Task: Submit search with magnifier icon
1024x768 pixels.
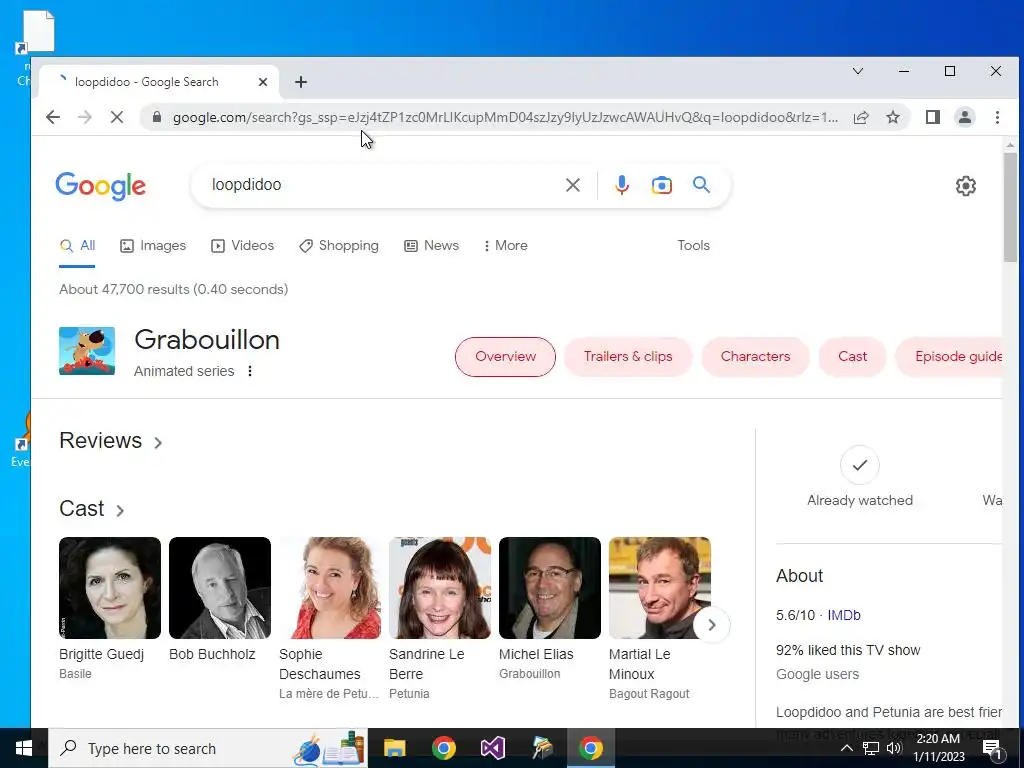Action: click(x=701, y=185)
